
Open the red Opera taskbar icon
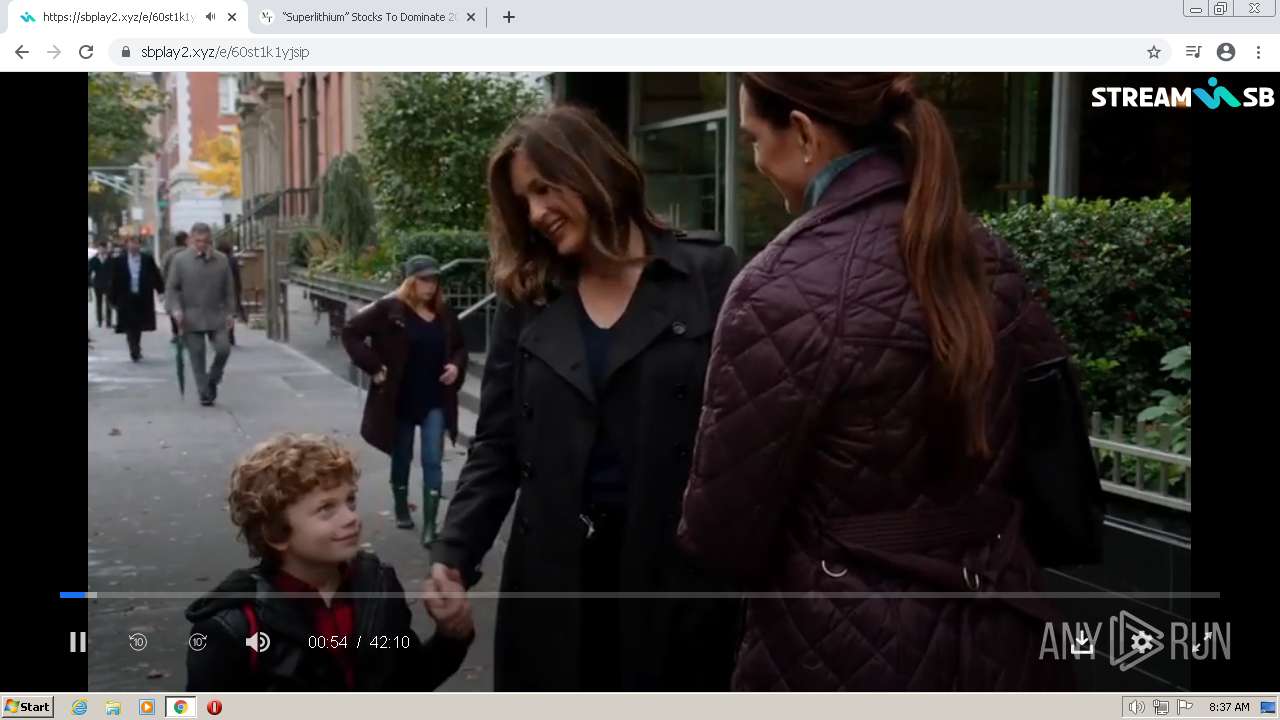click(214, 707)
